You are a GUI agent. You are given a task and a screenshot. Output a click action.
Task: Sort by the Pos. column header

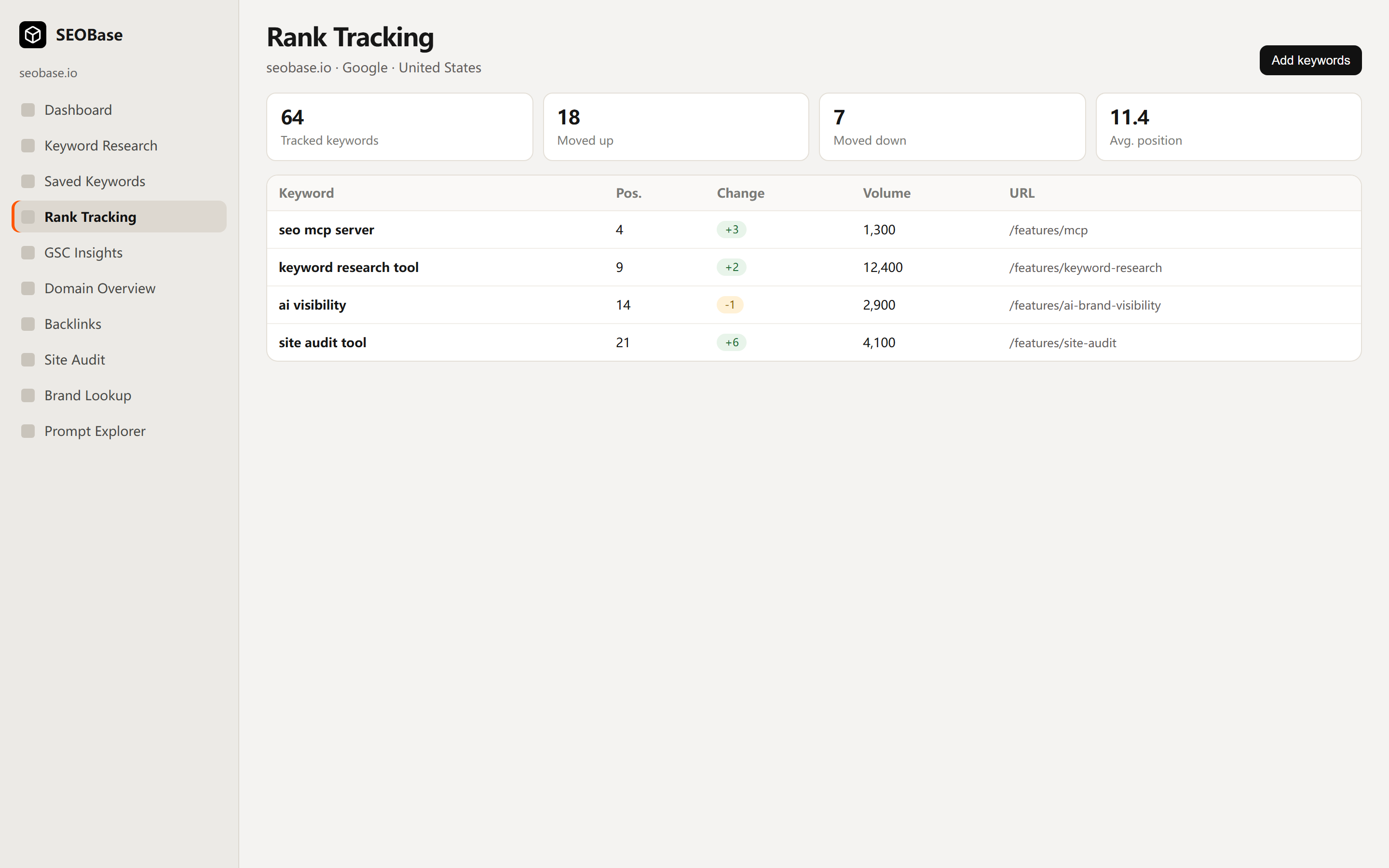[628, 193]
